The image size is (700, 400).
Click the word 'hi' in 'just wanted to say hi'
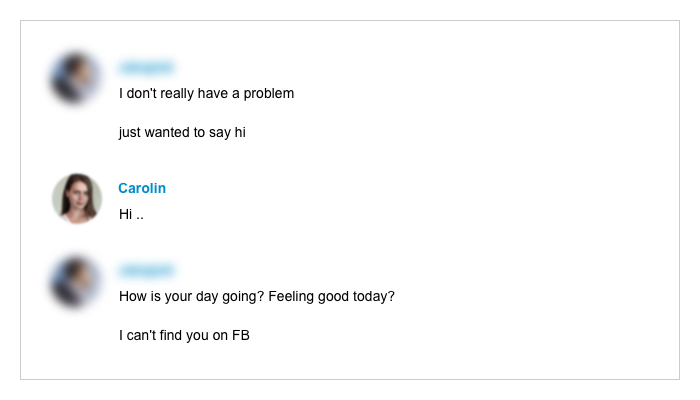click(x=240, y=132)
